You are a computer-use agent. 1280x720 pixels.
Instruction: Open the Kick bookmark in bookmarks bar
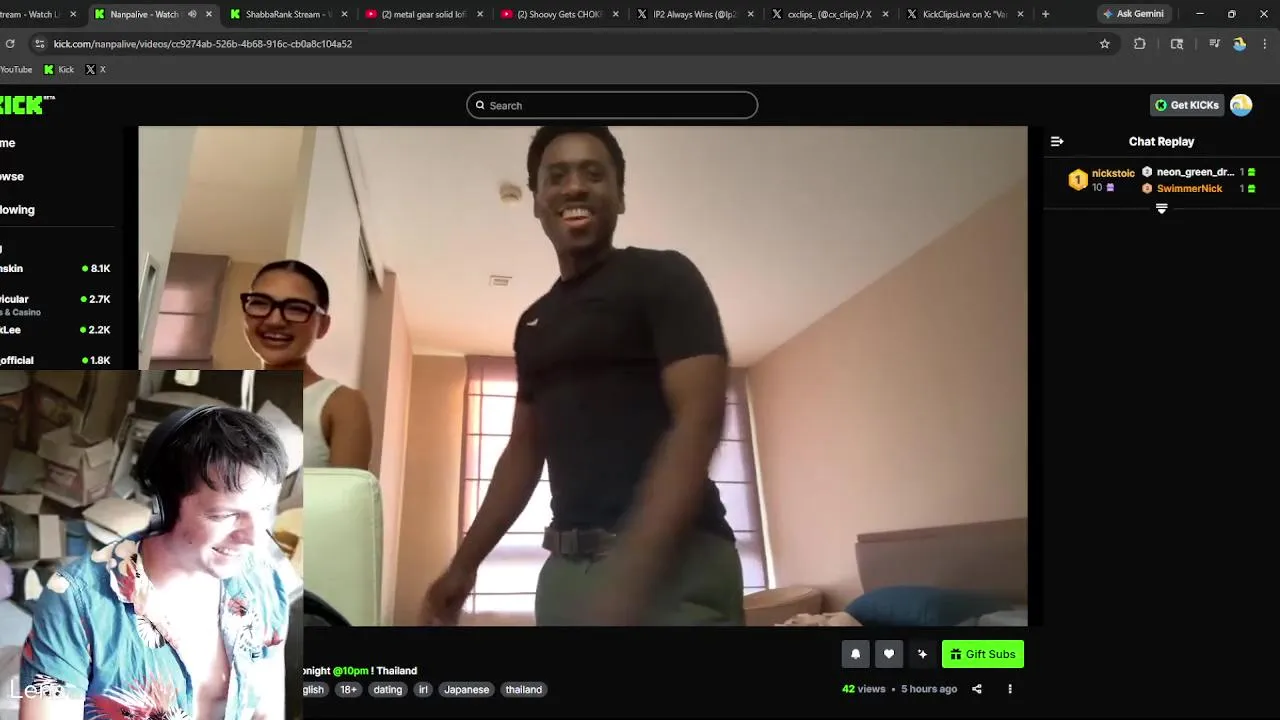(x=59, y=69)
